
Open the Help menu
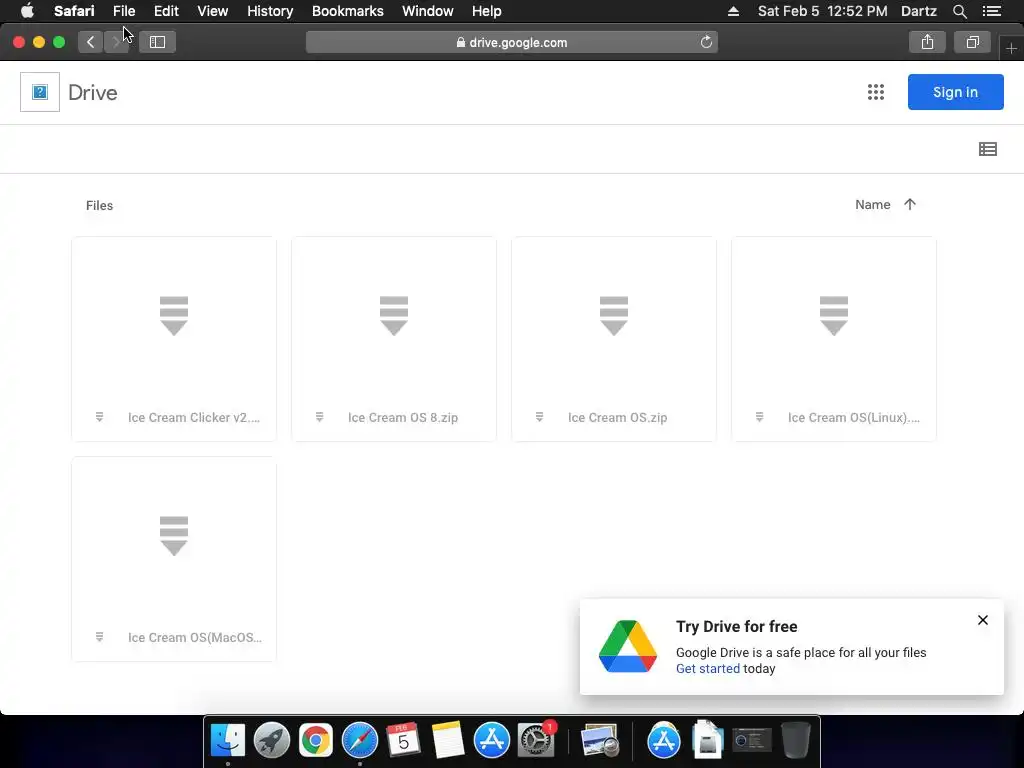coord(487,11)
